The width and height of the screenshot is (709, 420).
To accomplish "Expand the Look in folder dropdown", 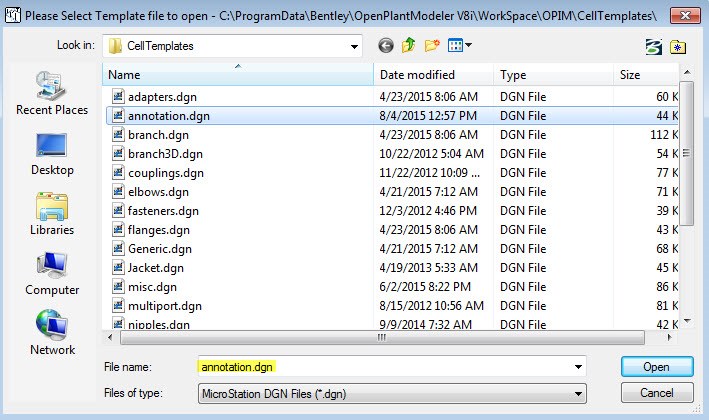I will tap(354, 46).
